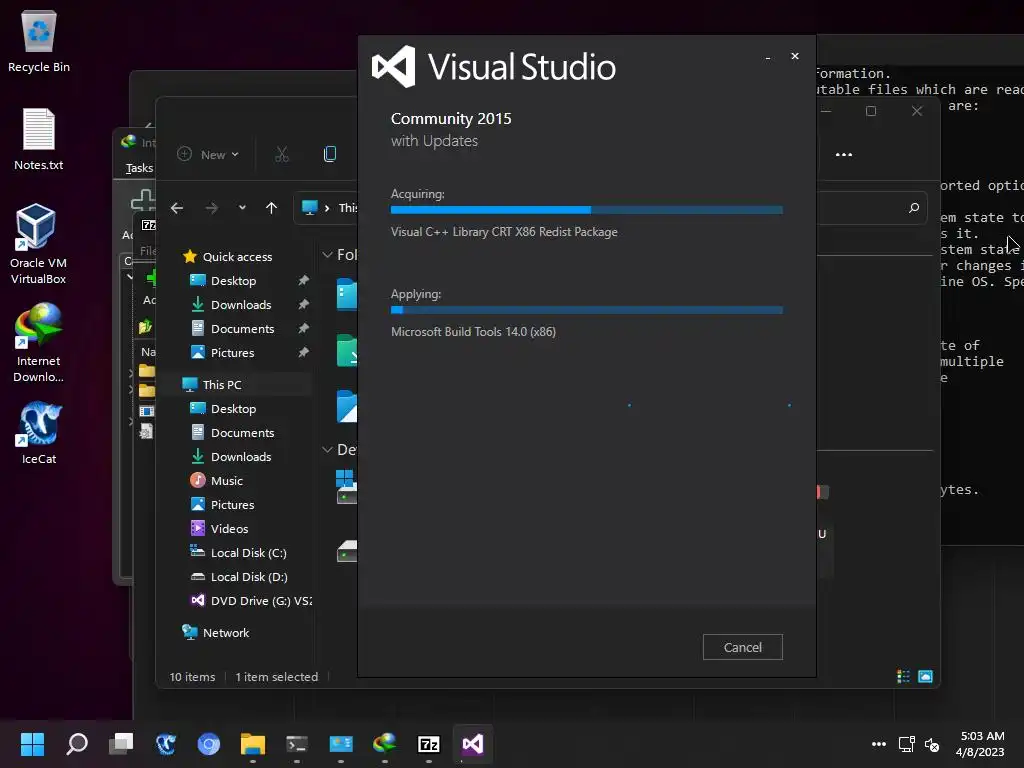Click the Applying progress bar

pyautogui.click(x=586, y=310)
